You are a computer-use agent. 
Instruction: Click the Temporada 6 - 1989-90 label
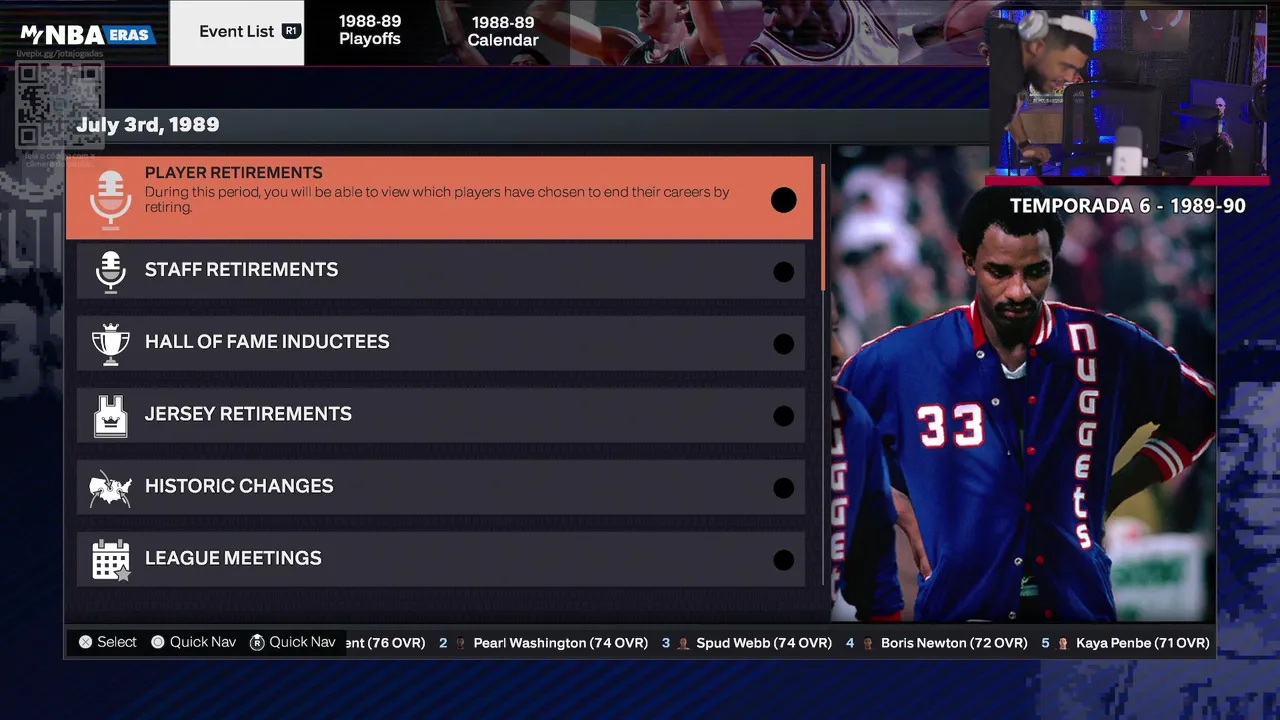pyautogui.click(x=1128, y=206)
